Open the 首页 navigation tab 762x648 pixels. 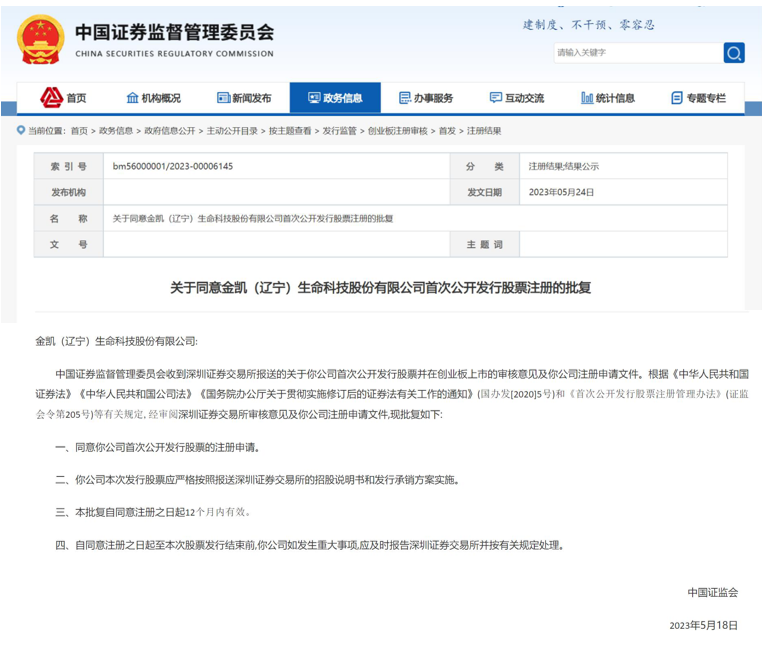tap(63, 98)
